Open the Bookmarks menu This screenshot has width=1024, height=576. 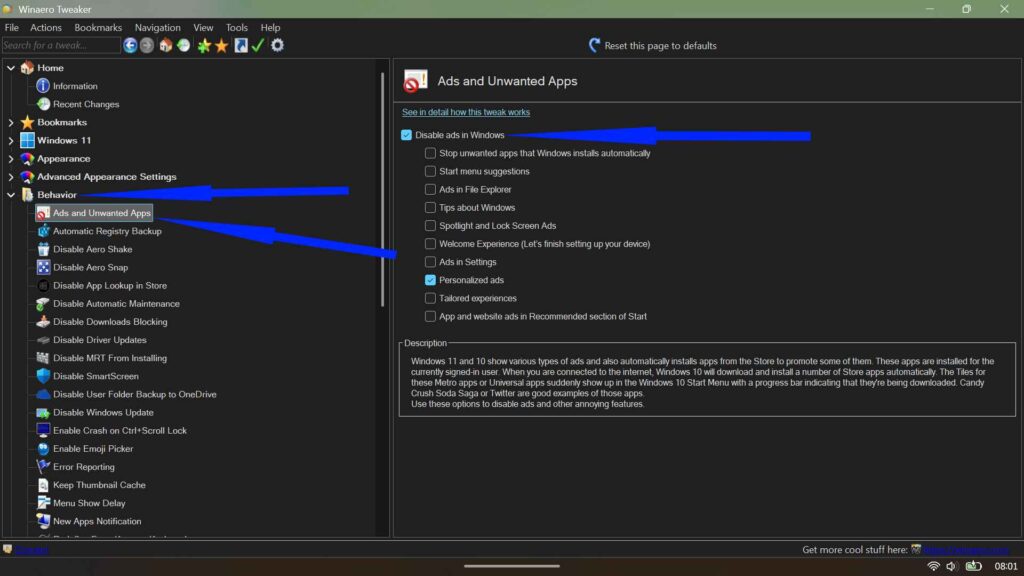(x=98, y=27)
